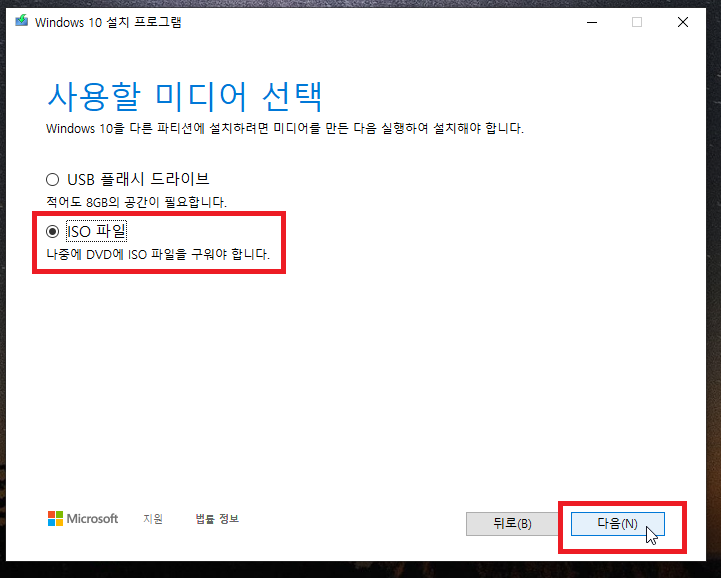Click the 사용할 미디어 선택 heading
The image size is (721, 578).
185,97
